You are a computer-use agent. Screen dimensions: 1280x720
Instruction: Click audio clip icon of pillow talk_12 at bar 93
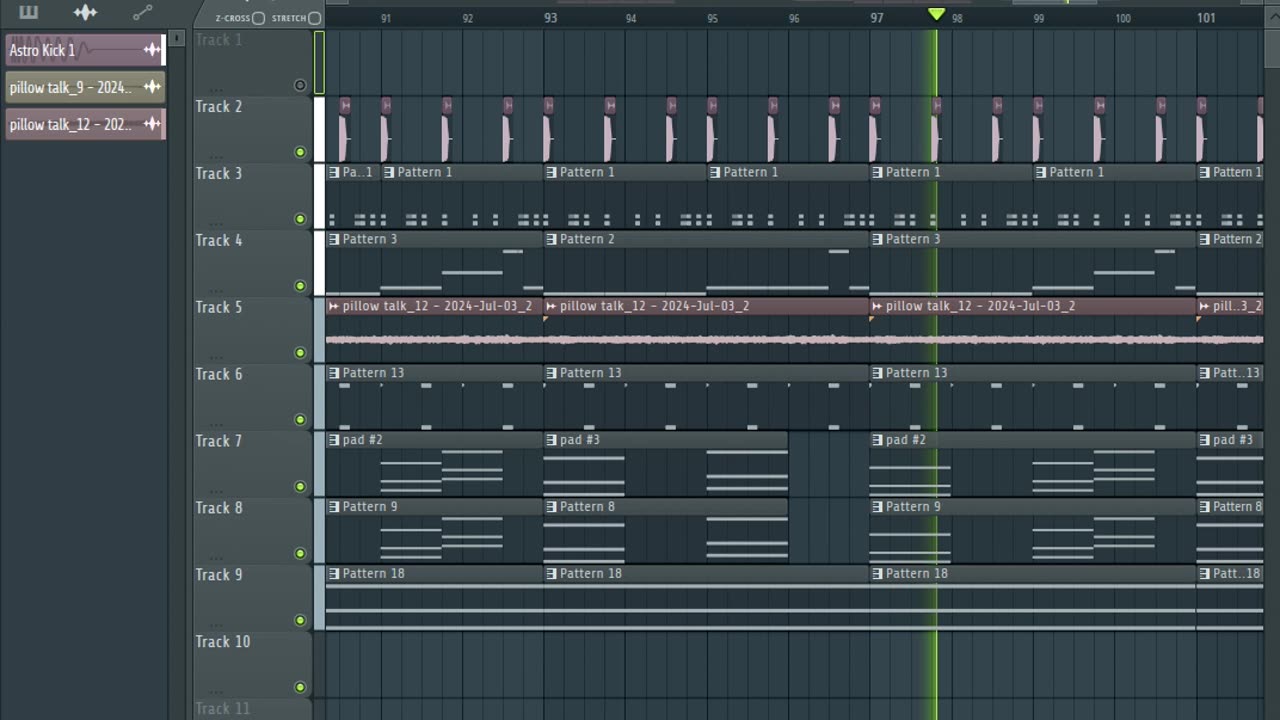click(551, 306)
